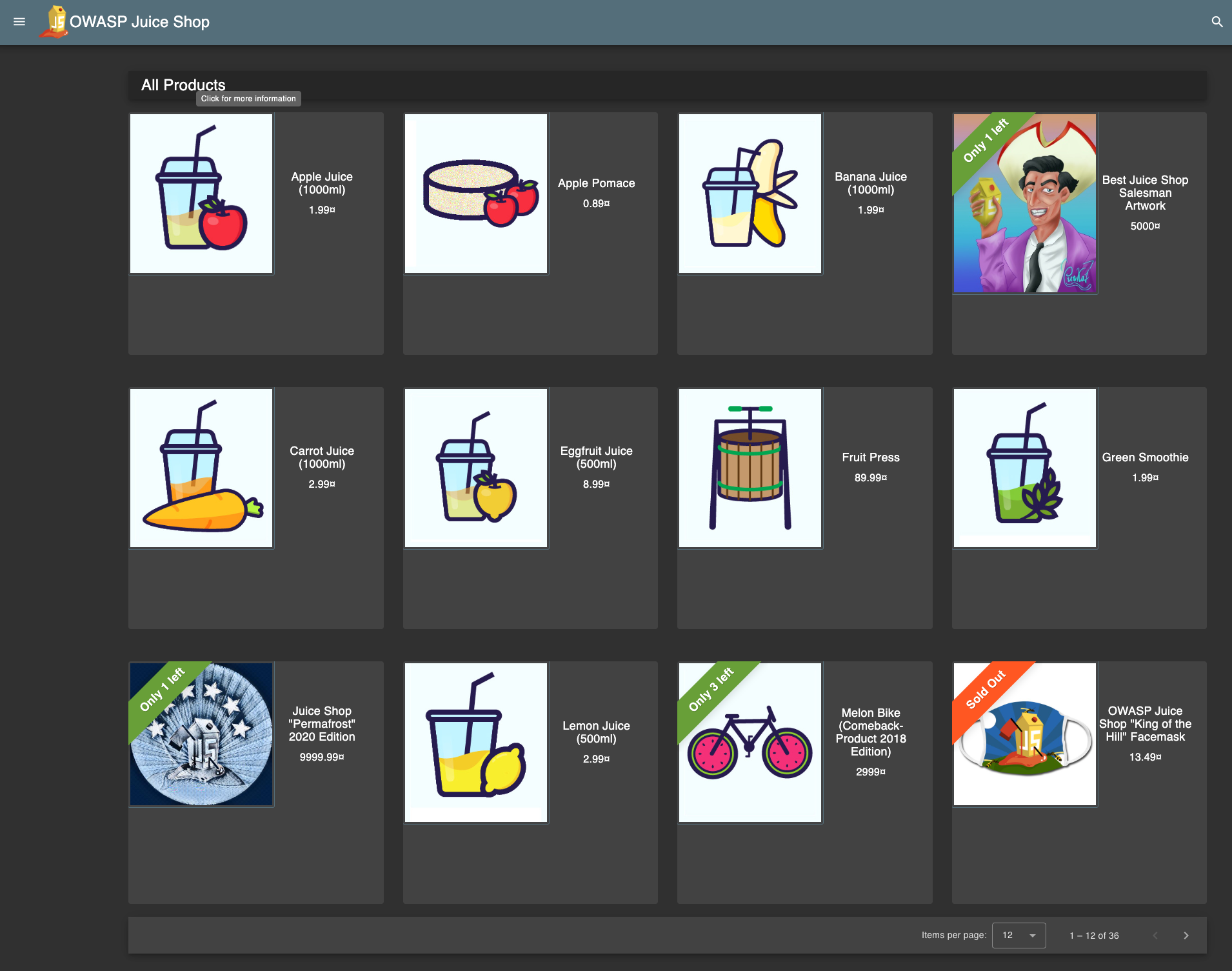Click the 5000¤ price label

(1145, 226)
